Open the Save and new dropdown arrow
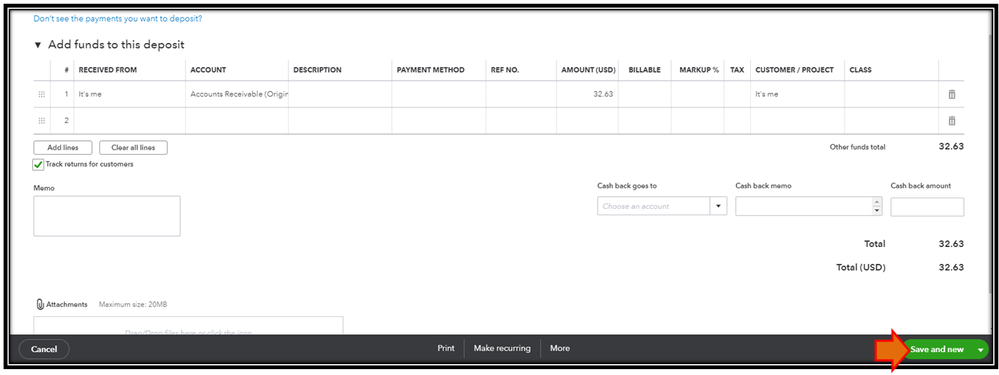This screenshot has width=999, height=375. click(981, 350)
